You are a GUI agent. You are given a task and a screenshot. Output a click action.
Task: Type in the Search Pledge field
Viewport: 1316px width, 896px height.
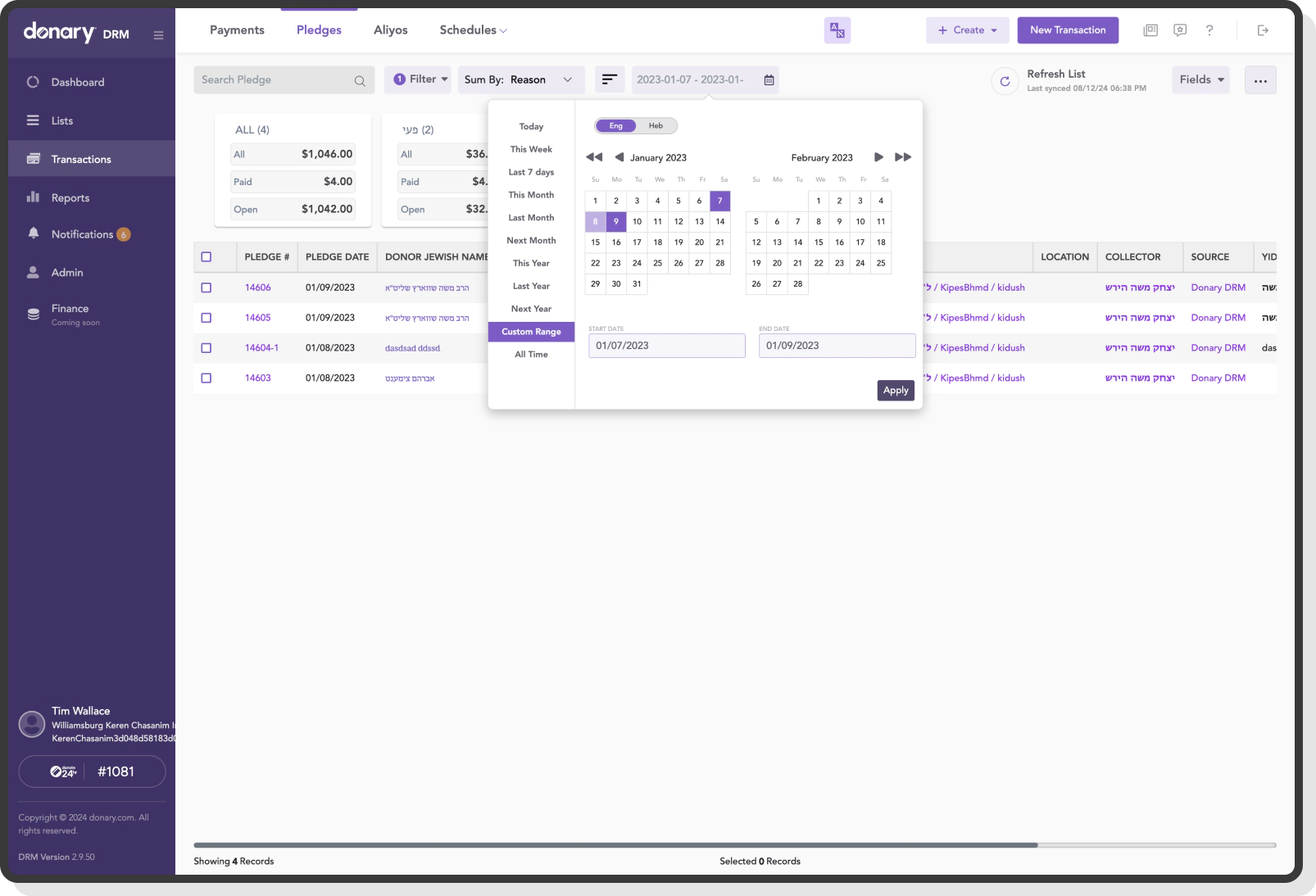[279, 79]
